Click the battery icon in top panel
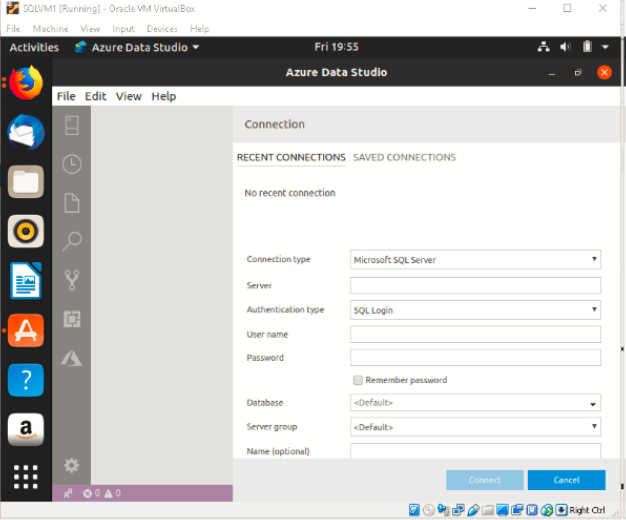This screenshot has width=626, height=520. tap(587, 47)
